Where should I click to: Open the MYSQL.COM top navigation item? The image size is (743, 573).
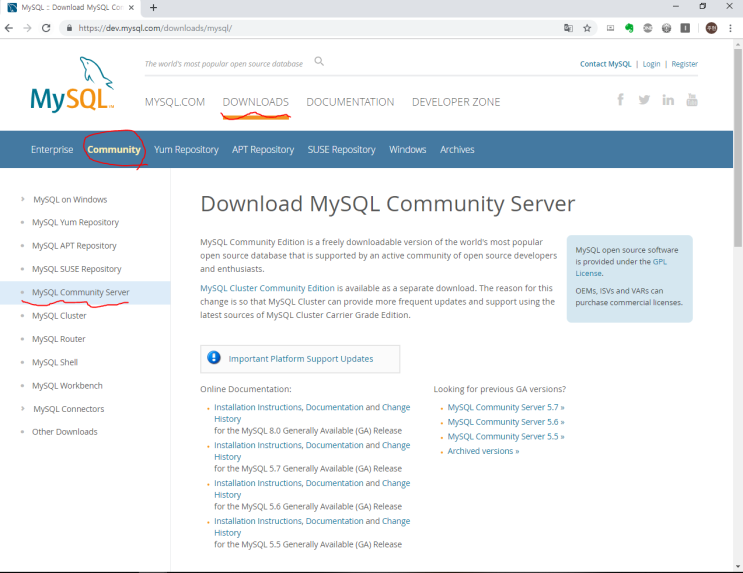pos(175,102)
